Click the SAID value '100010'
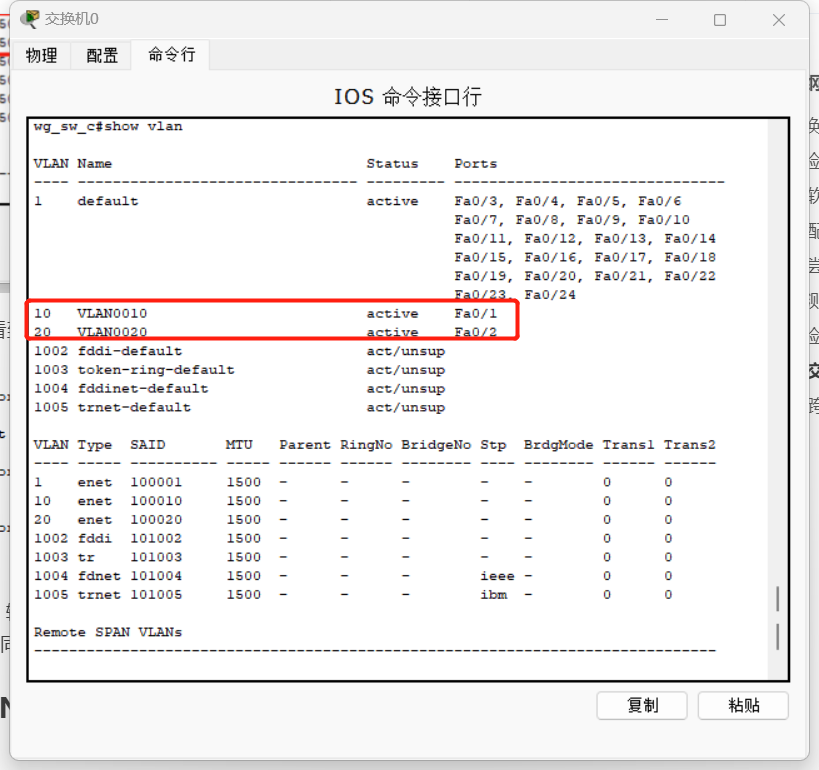 156,501
